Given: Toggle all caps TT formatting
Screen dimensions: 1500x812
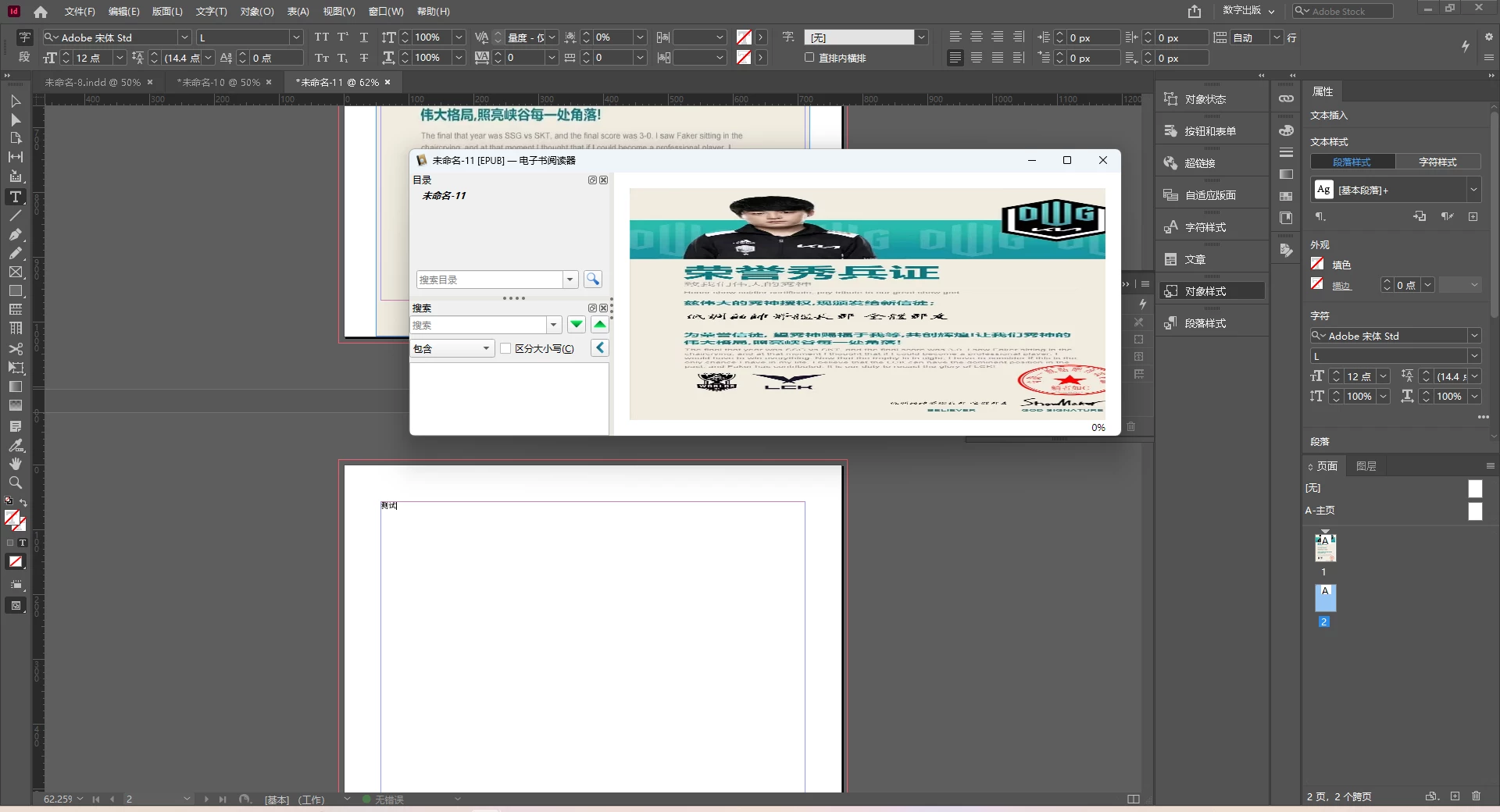Looking at the screenshot, I should click(x=322, y=37).
